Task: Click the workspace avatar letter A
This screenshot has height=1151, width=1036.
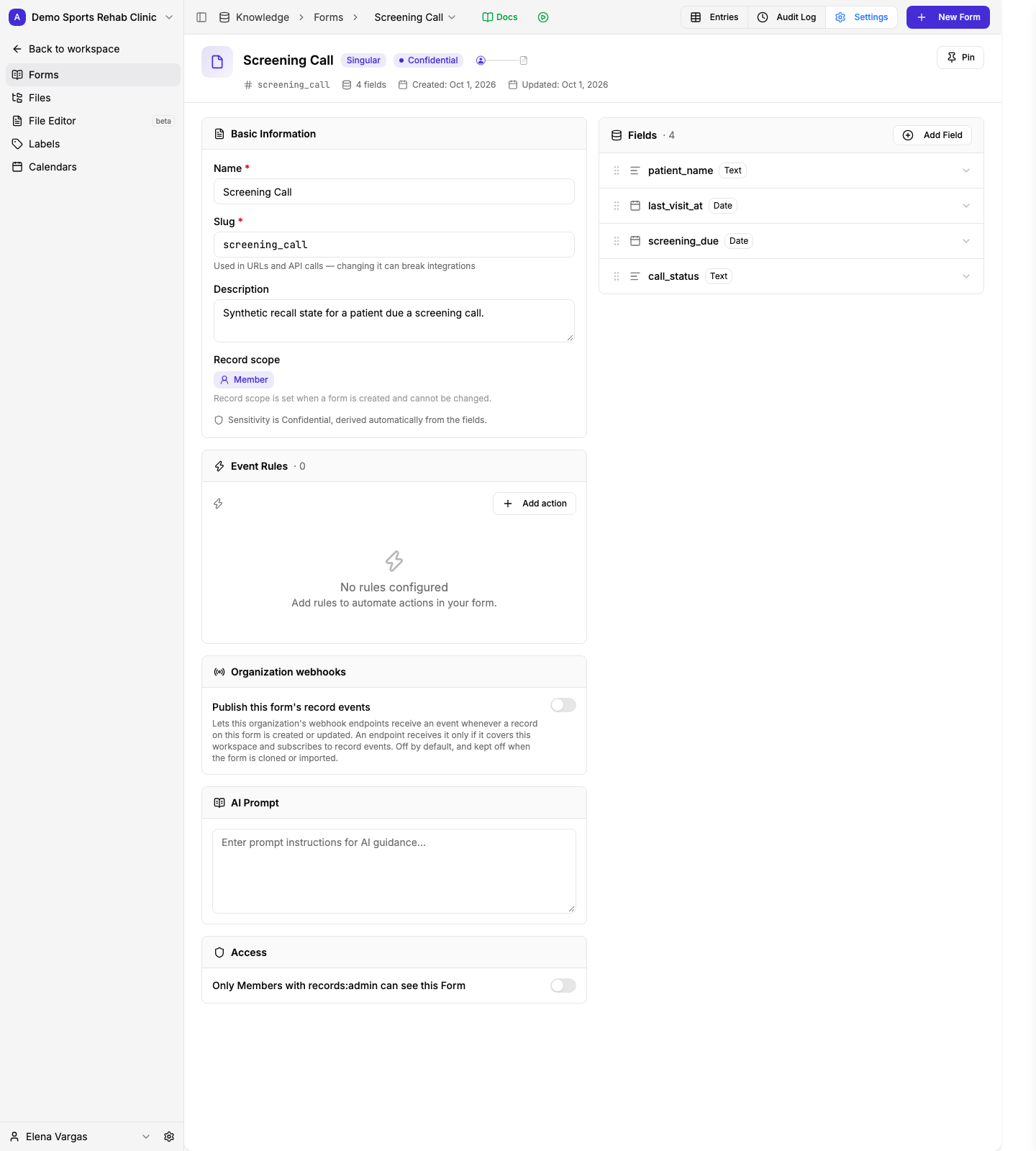Action: [x=17, y=17]
